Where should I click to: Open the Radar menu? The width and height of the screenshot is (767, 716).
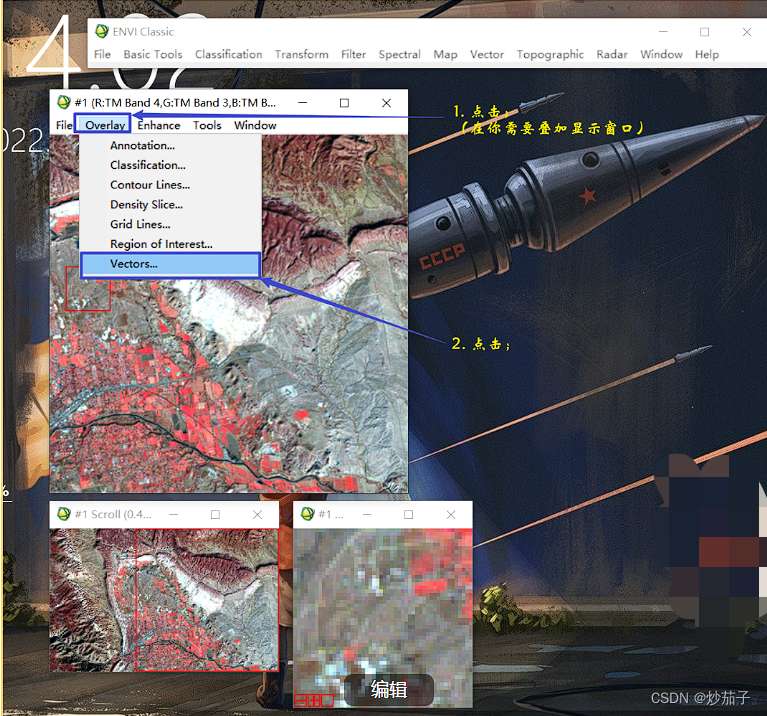tap(611, 54)
